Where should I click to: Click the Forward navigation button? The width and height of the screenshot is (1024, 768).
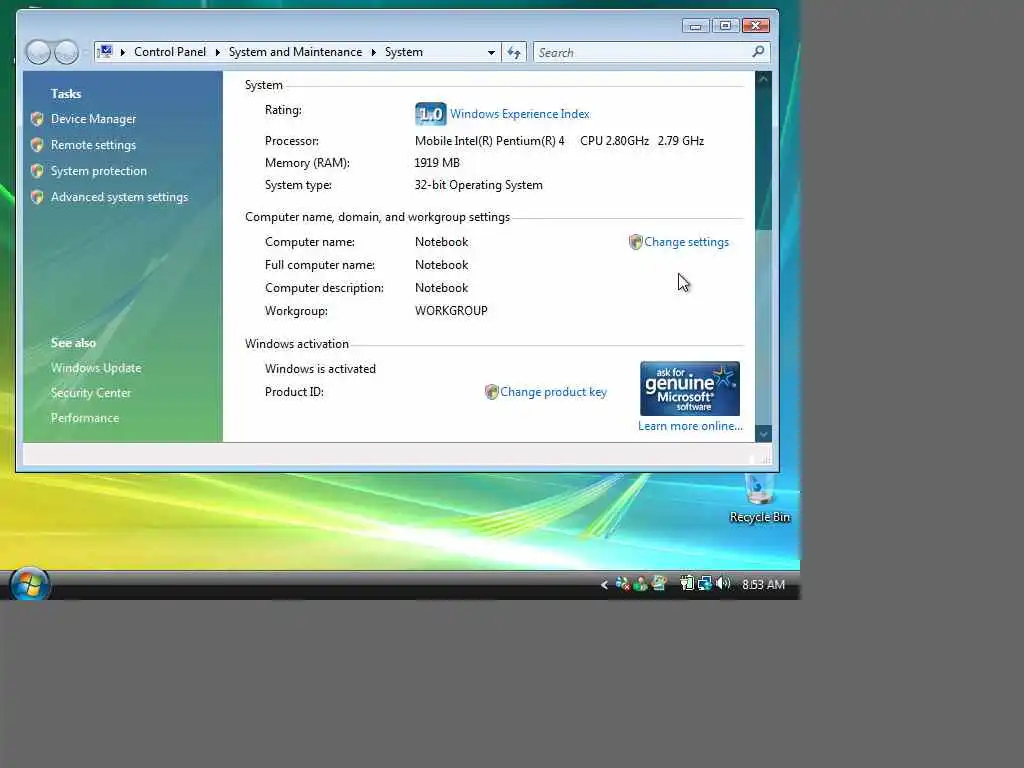tap(66, 52)
